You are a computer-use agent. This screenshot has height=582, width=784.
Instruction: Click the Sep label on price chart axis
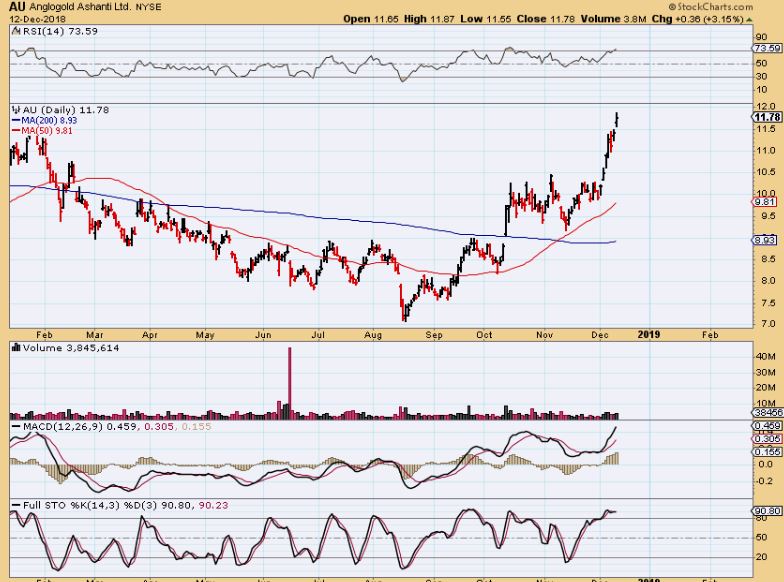[434, 334]
